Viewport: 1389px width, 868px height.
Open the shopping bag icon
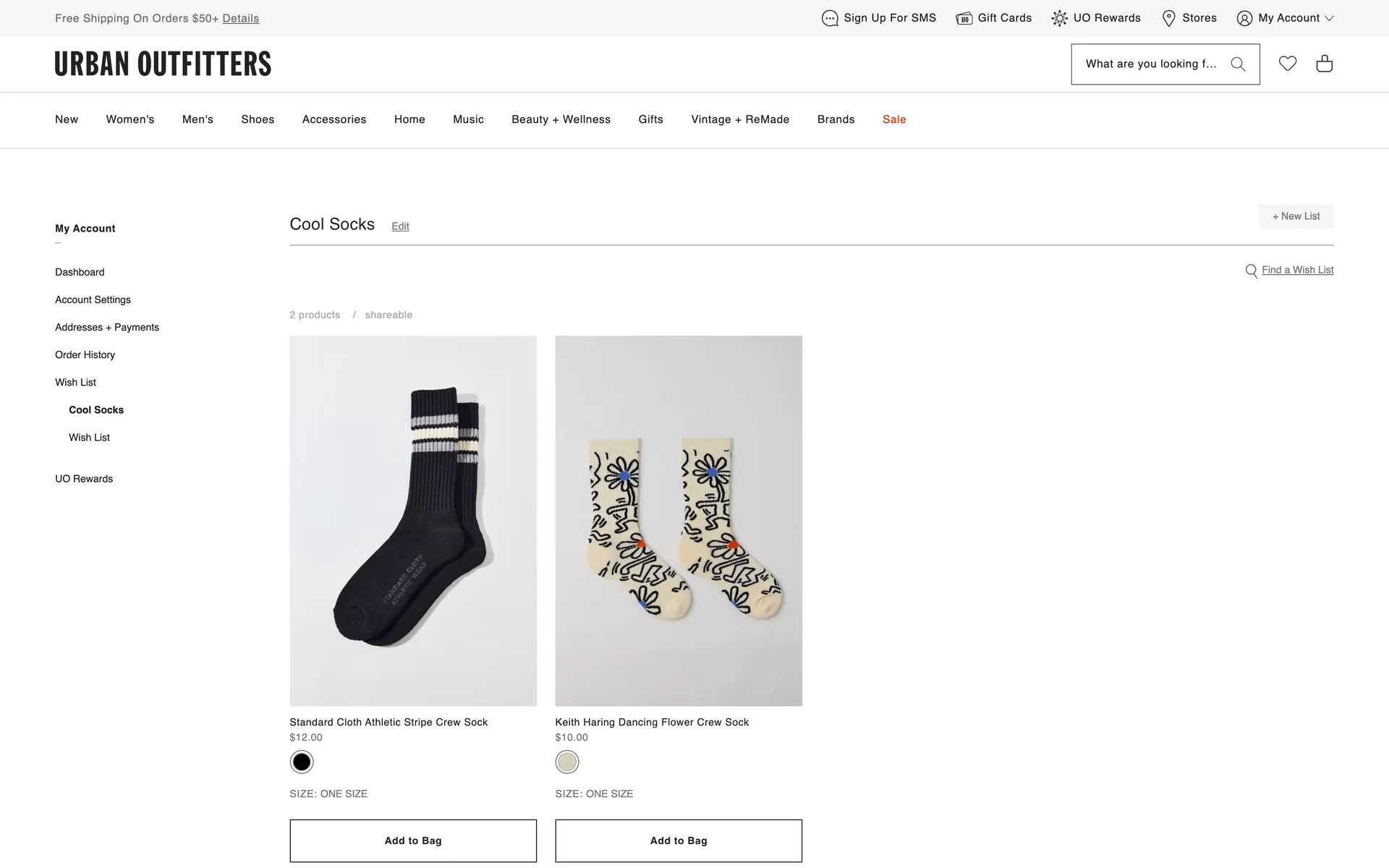(x=1325, y=64)
